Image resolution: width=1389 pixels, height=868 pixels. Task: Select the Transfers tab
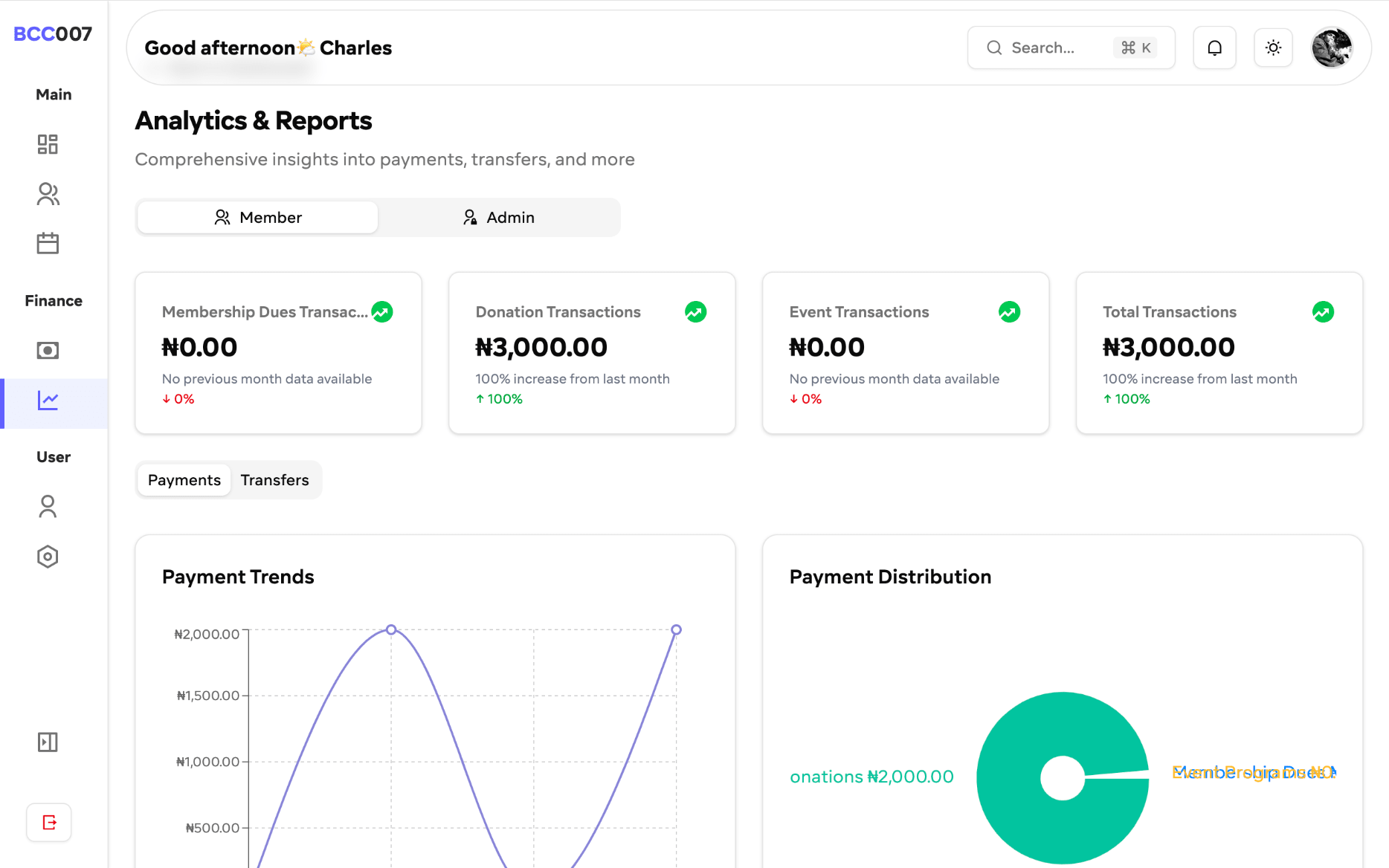[x=274, y=480]
